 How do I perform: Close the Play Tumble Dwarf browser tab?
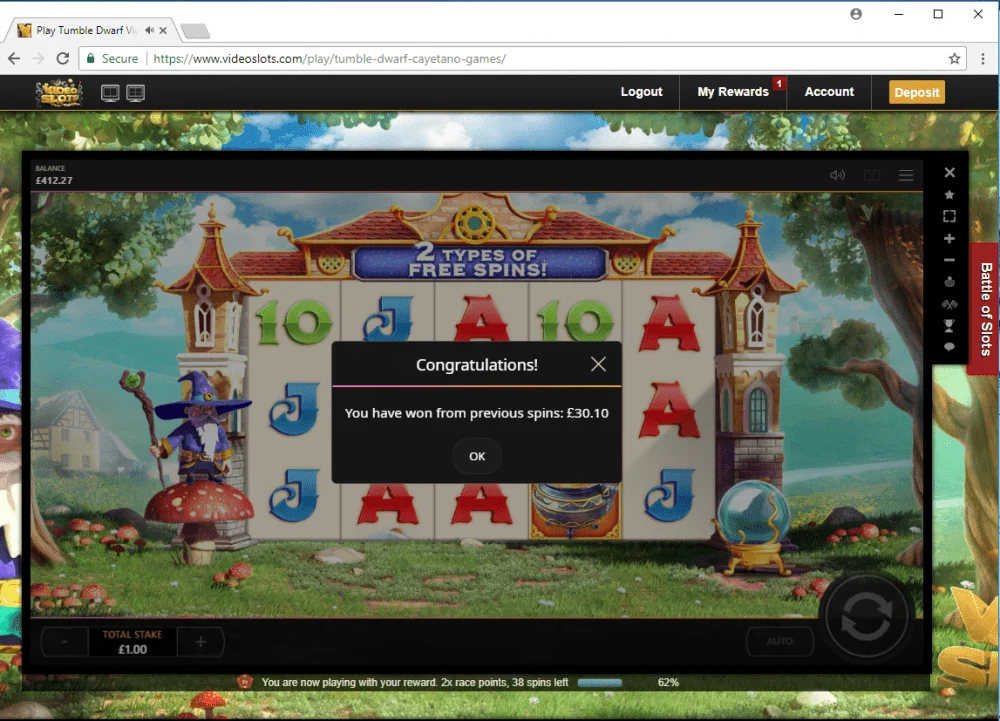[x=163, y=30]
